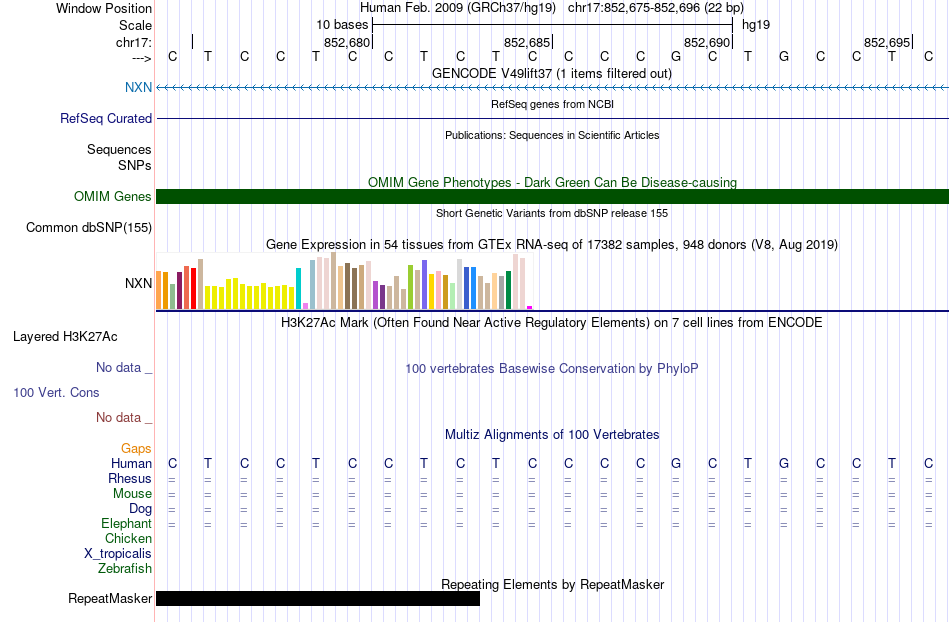Click the Scale track label
The height and width of the screenshot is (622, 950).
pos(135,25)
